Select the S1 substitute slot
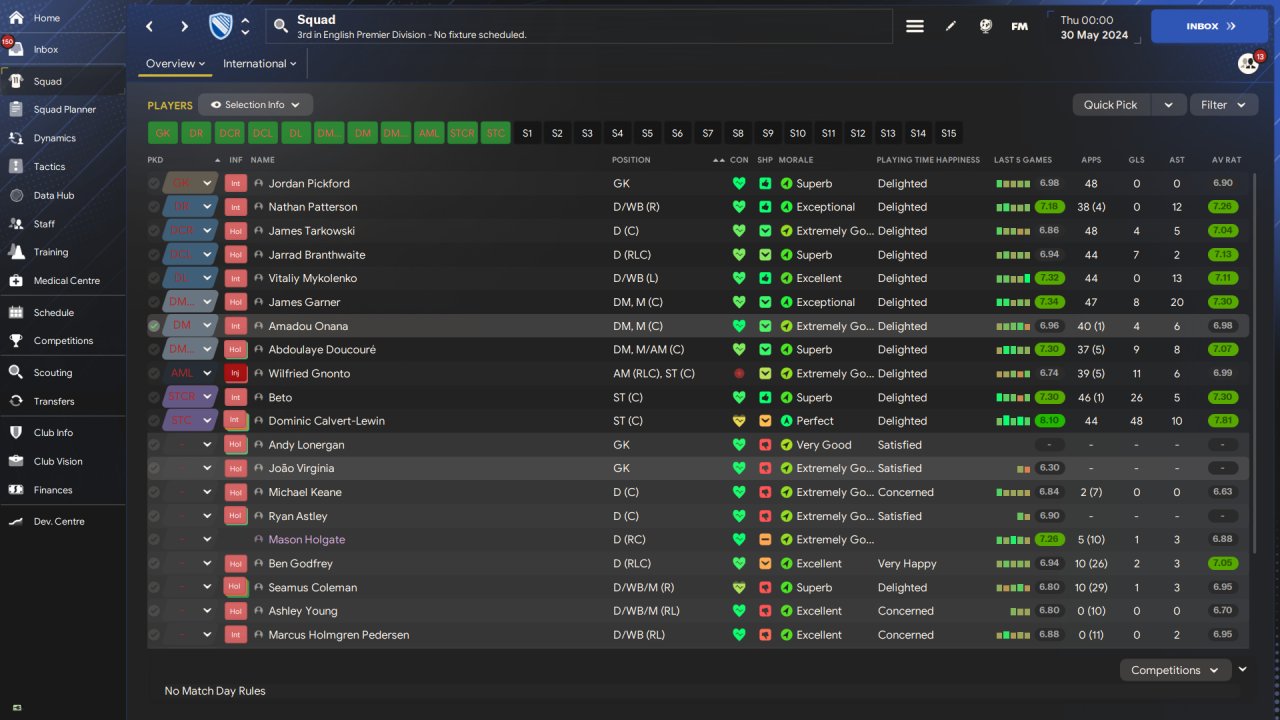The image size is (1280, 720). coord(527,133)
